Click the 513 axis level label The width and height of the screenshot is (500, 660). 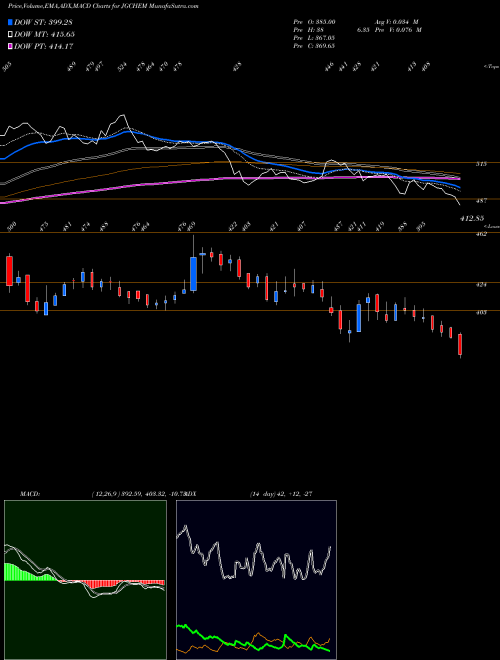coord(481,164)
